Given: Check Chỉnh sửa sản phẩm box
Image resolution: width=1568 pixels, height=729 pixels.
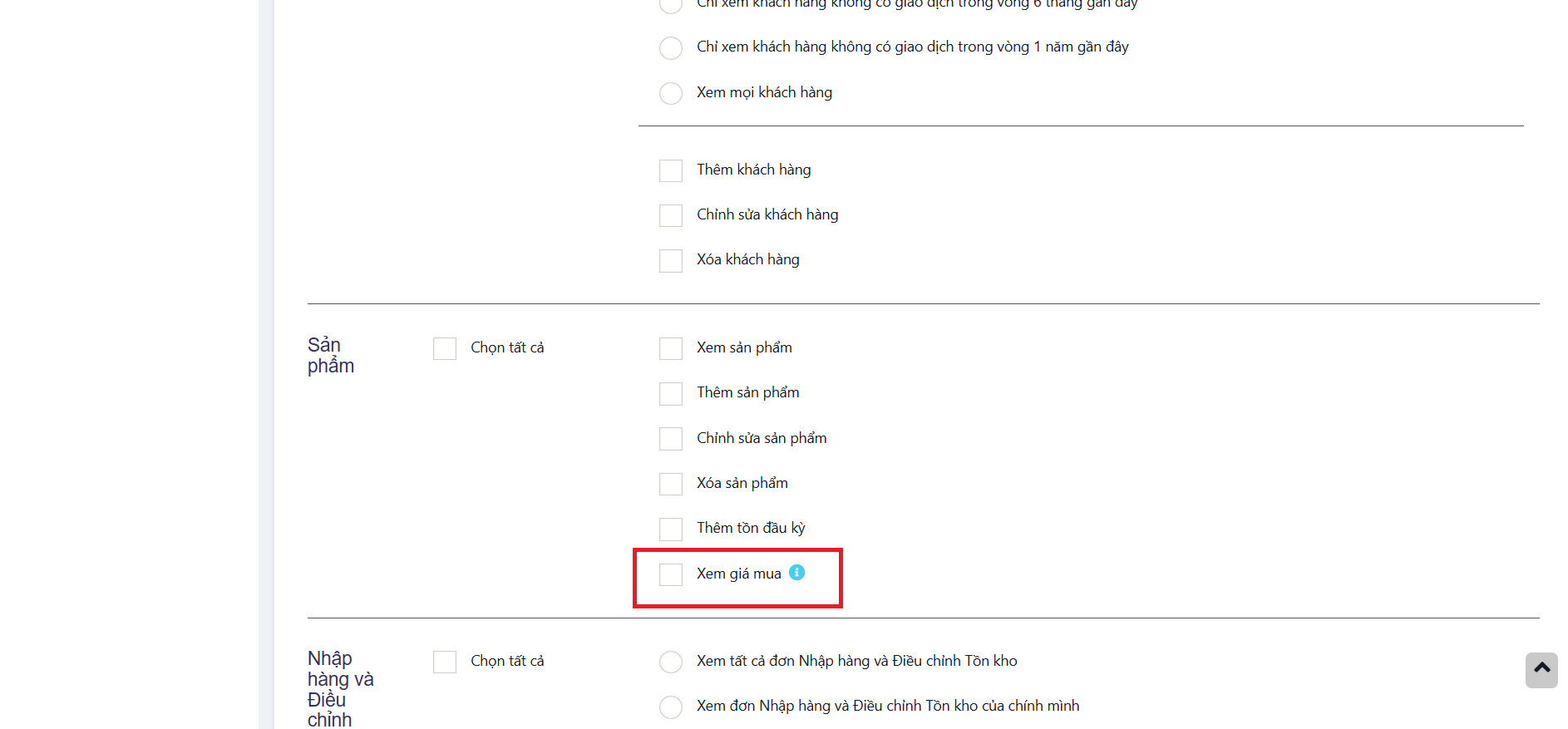Looking at the screenshot, I should pos(671,439).
